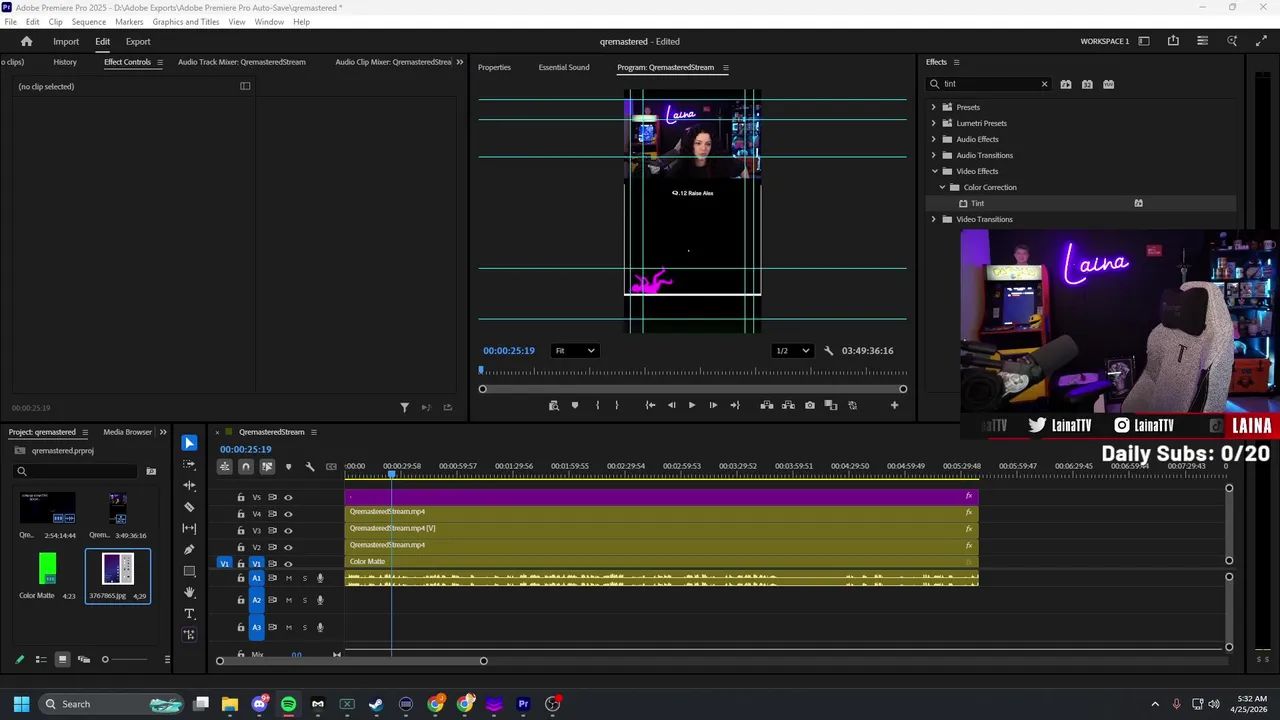The width and height of the screenshot is (1280, 720).
Task: Select the Track Select Forward tool
Action: (x=189, y=464)
